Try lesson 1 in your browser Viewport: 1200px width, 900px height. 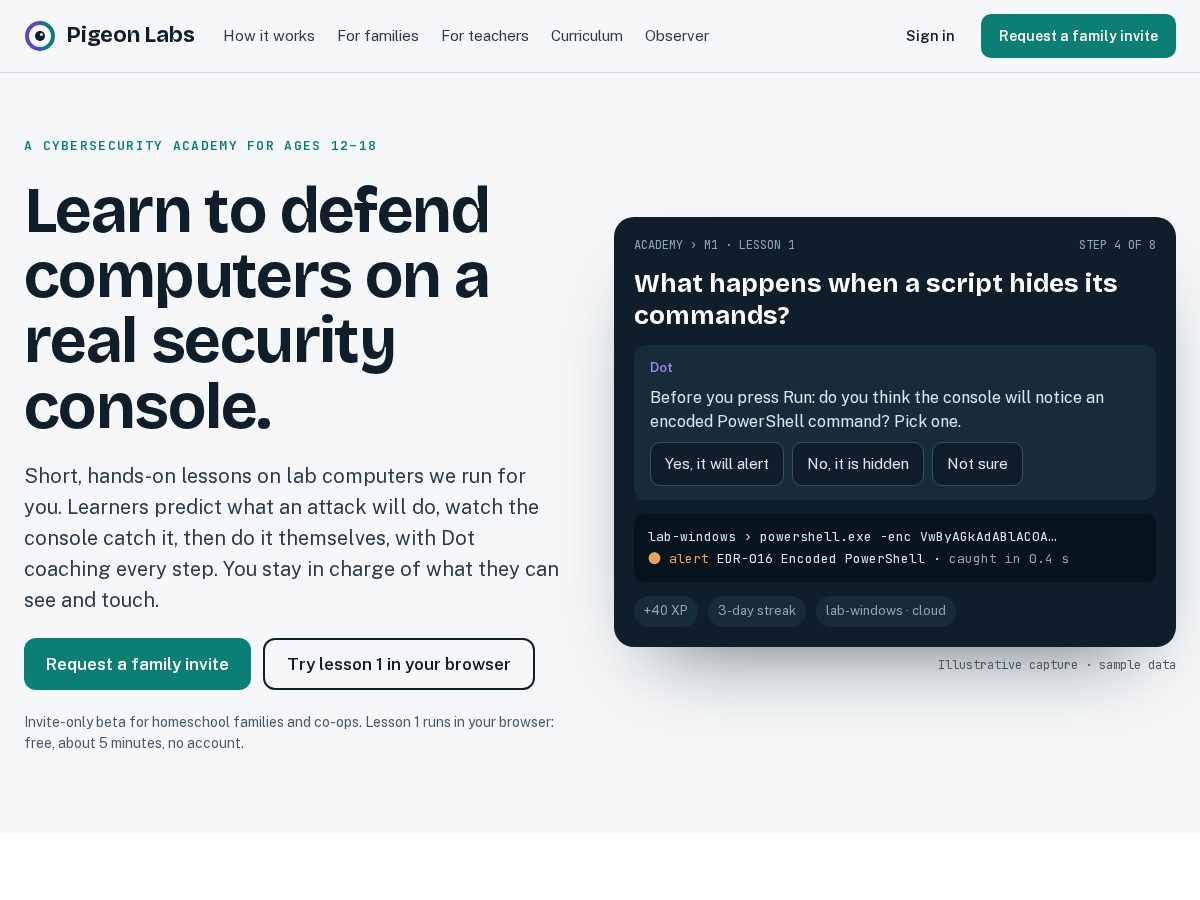(399, 664)
